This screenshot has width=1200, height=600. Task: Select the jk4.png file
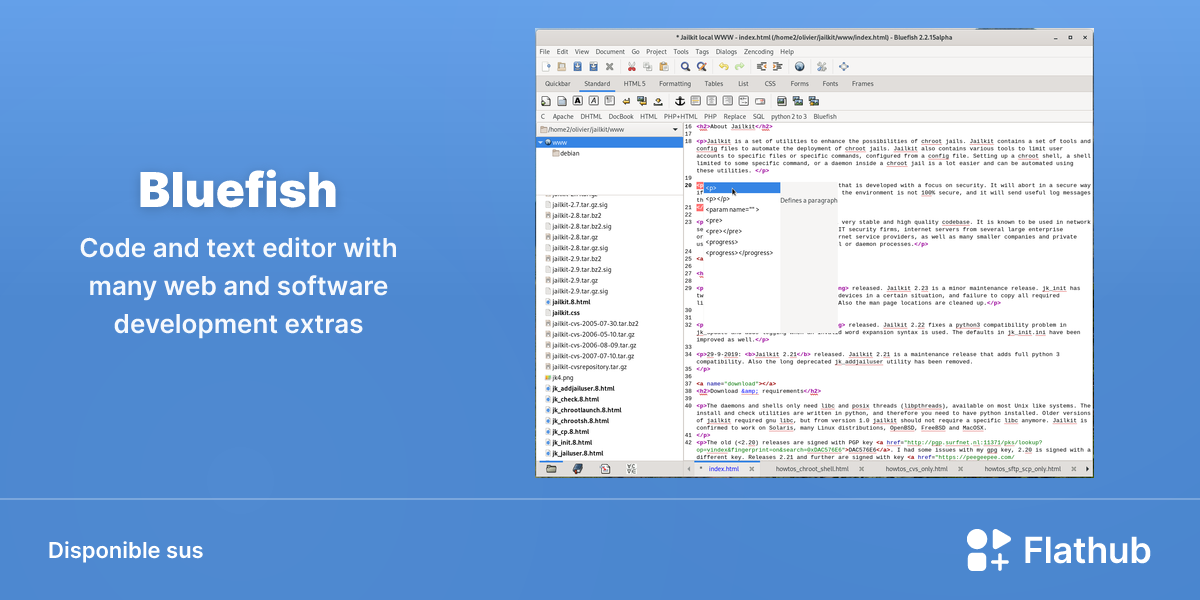562,378
